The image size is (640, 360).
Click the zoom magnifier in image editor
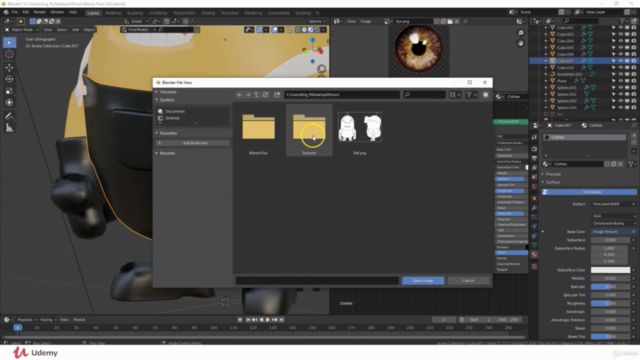click(520, 33)
